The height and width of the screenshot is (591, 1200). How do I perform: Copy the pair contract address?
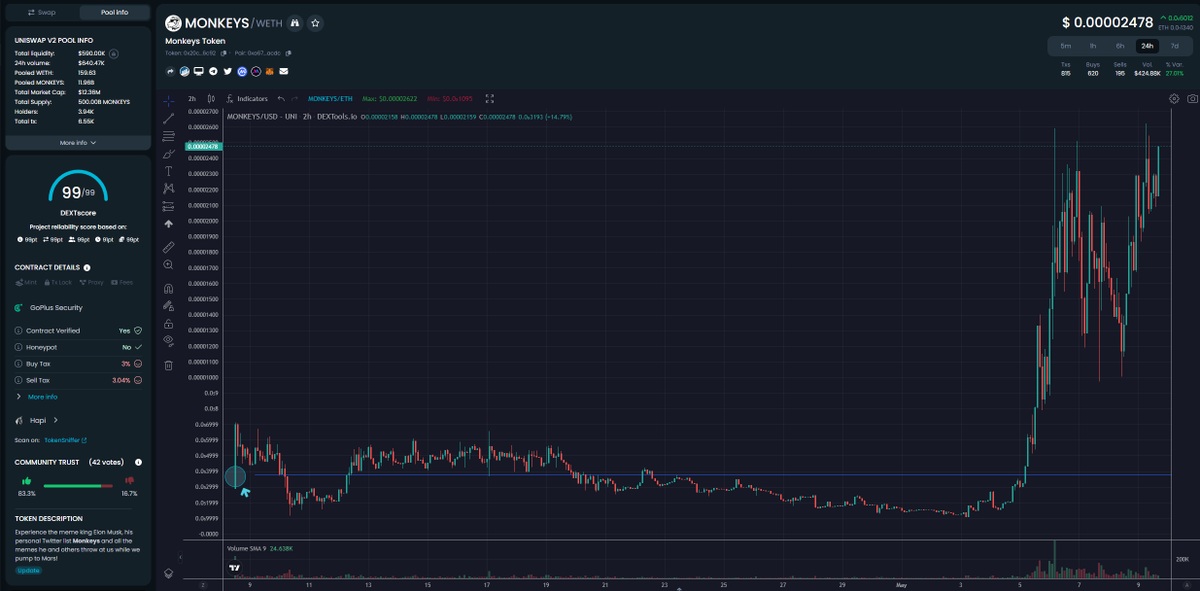coord(288,53)
